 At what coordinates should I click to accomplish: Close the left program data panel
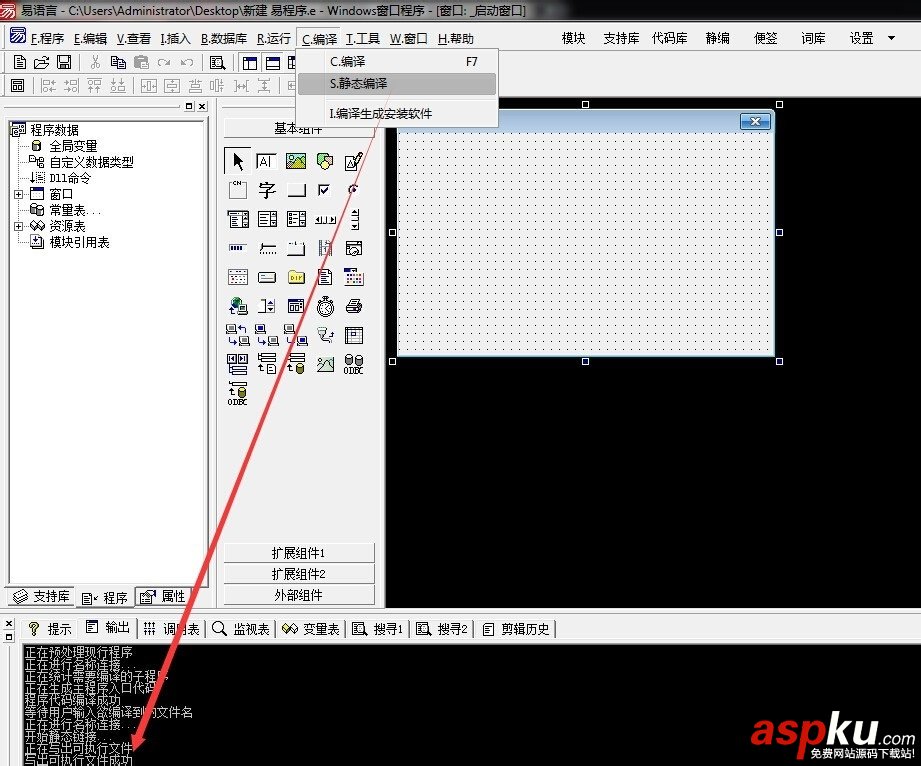(x=202, y=106)
